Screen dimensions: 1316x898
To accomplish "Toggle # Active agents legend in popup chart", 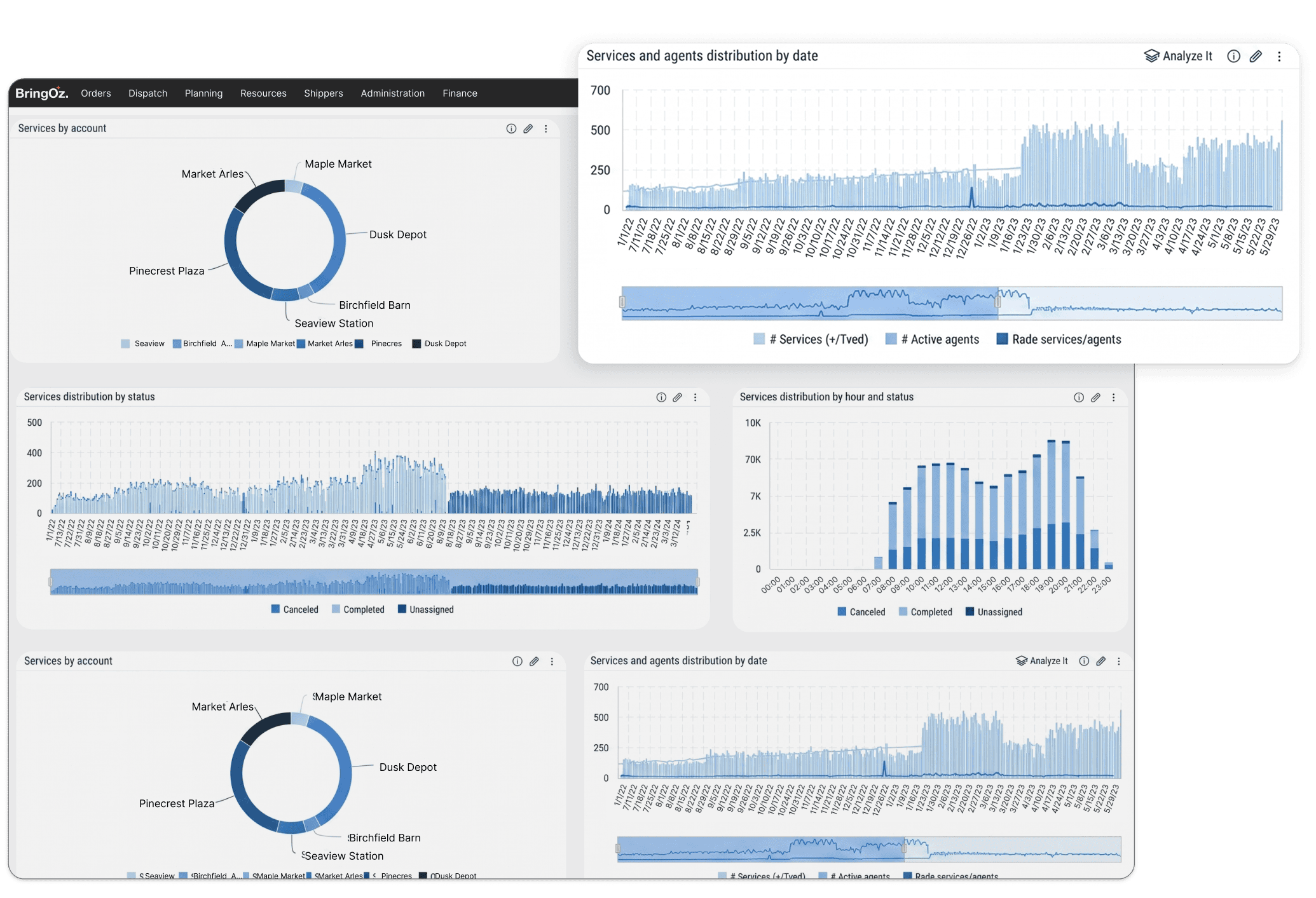I will point(932,339).
